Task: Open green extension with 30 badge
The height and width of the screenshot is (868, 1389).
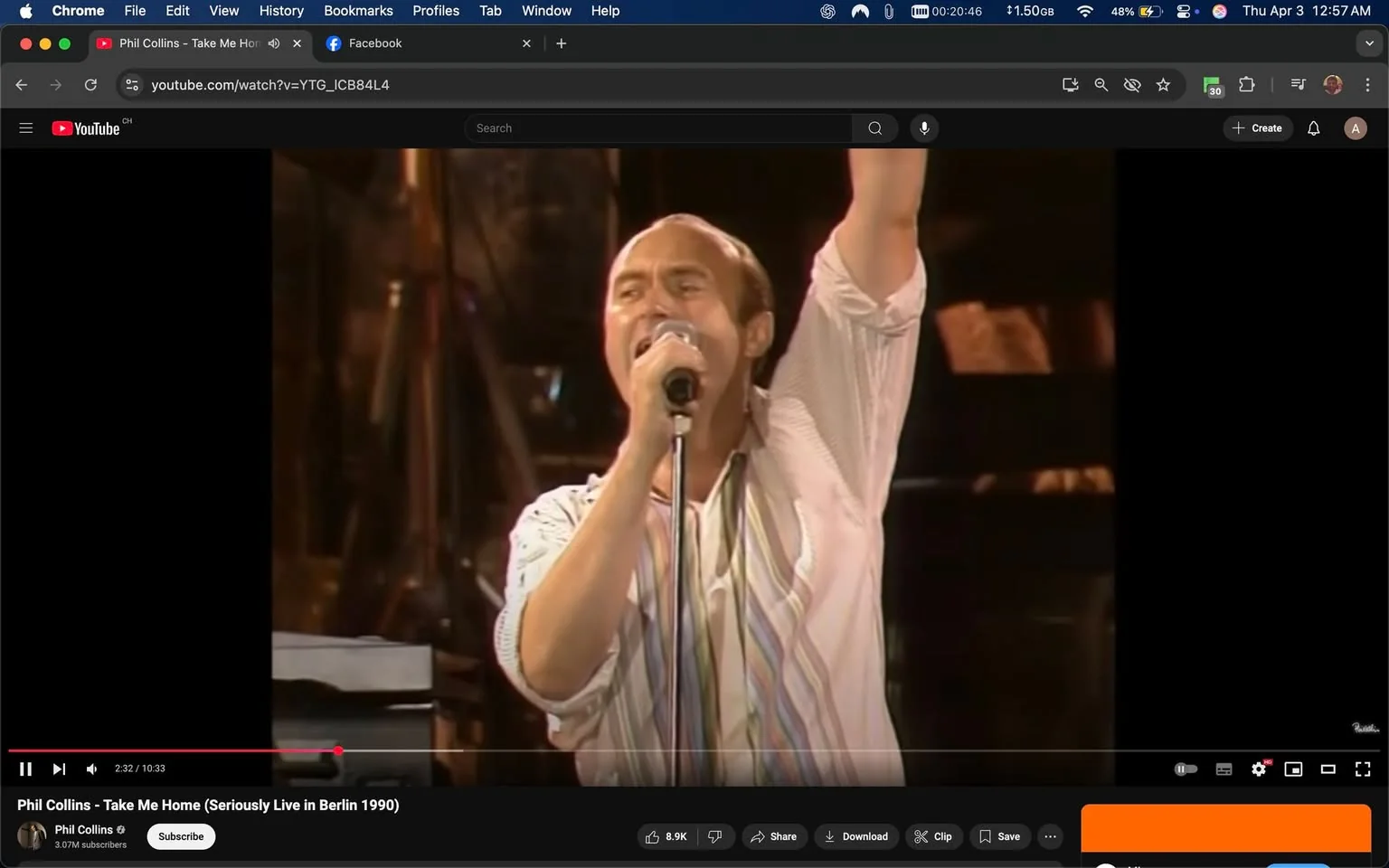Action: (x=1213, y=86)
